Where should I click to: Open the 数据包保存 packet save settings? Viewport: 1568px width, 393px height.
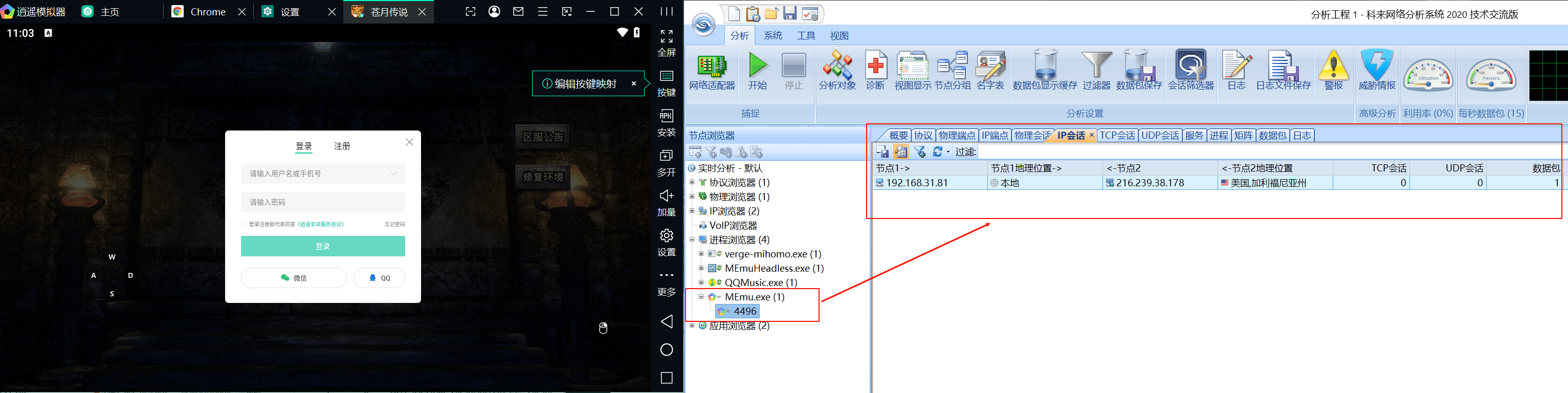click(1139, 71)
